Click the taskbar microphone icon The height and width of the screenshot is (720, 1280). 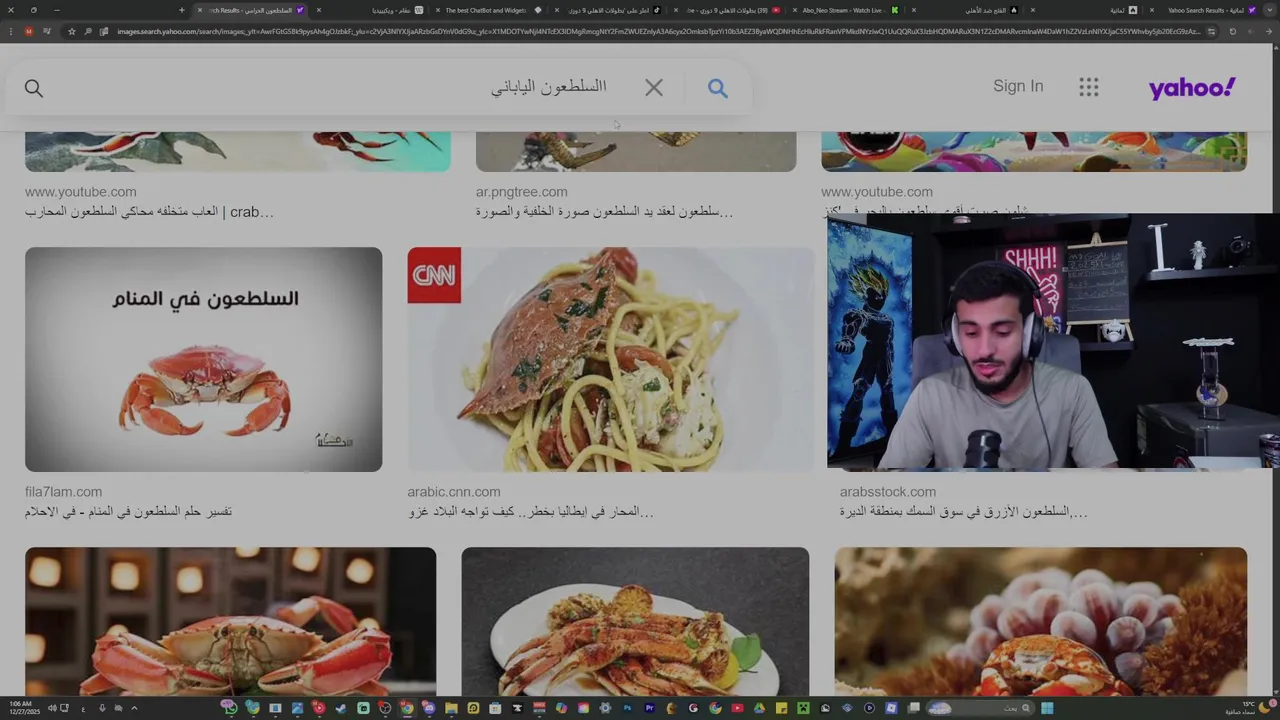click(102, 708)
